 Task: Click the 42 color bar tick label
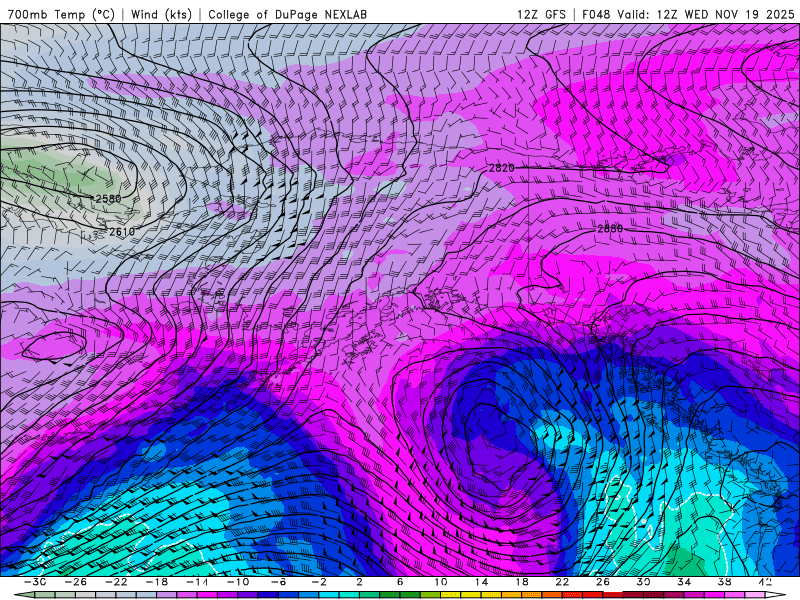point(765,582)
